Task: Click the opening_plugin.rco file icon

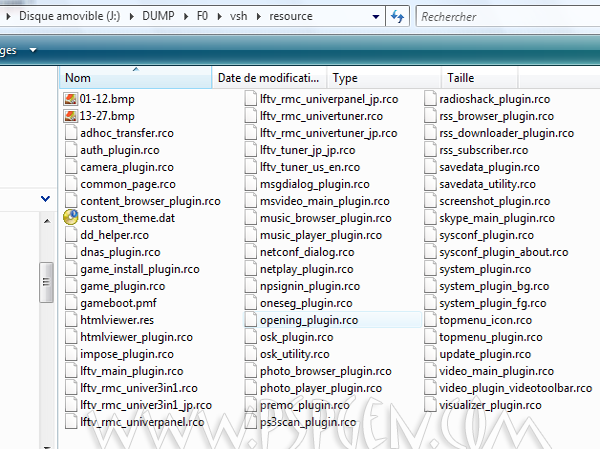Action: pyautogui.click(x=250, y=320)
